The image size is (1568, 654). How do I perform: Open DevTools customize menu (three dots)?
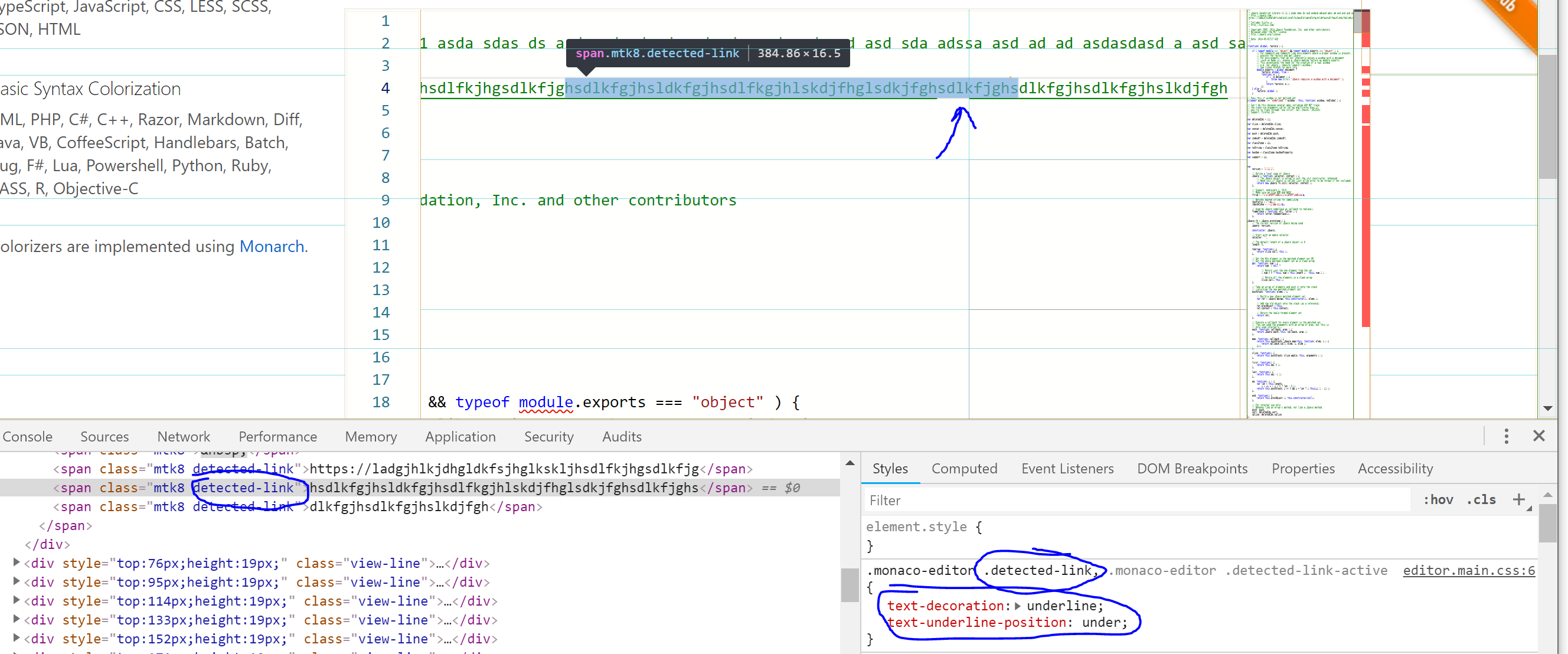[1506, 436]
